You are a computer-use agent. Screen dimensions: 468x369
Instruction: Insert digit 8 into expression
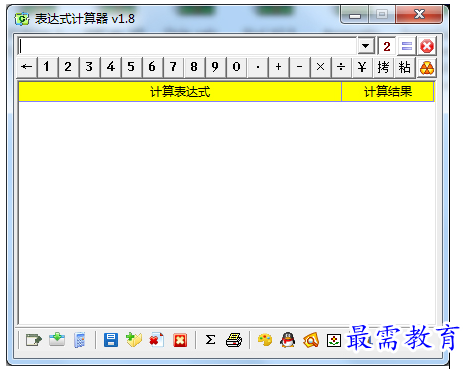[x=194, y=67]
